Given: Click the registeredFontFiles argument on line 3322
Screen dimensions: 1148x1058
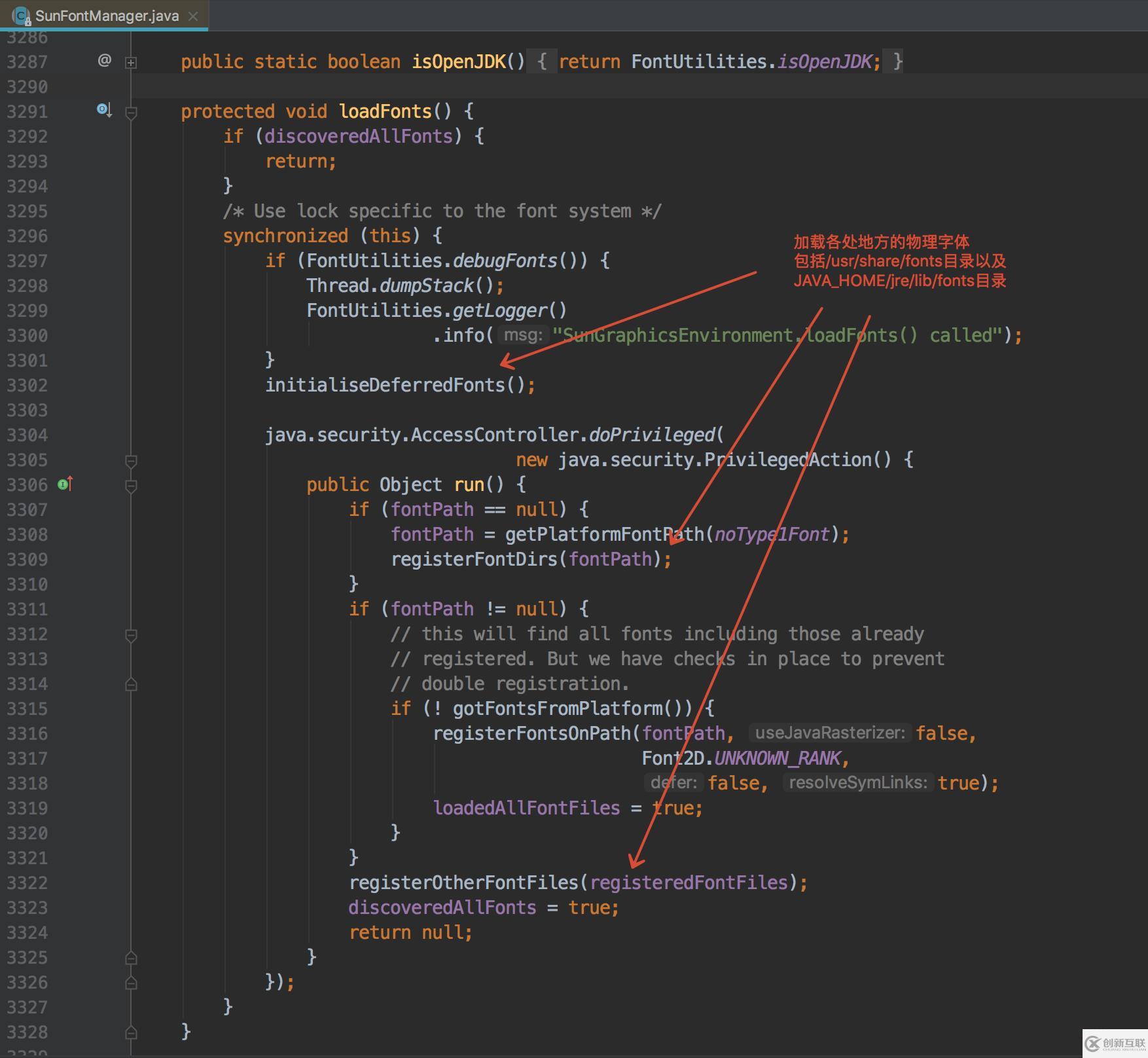Looking at the screenshot, I should click(689, 883).
